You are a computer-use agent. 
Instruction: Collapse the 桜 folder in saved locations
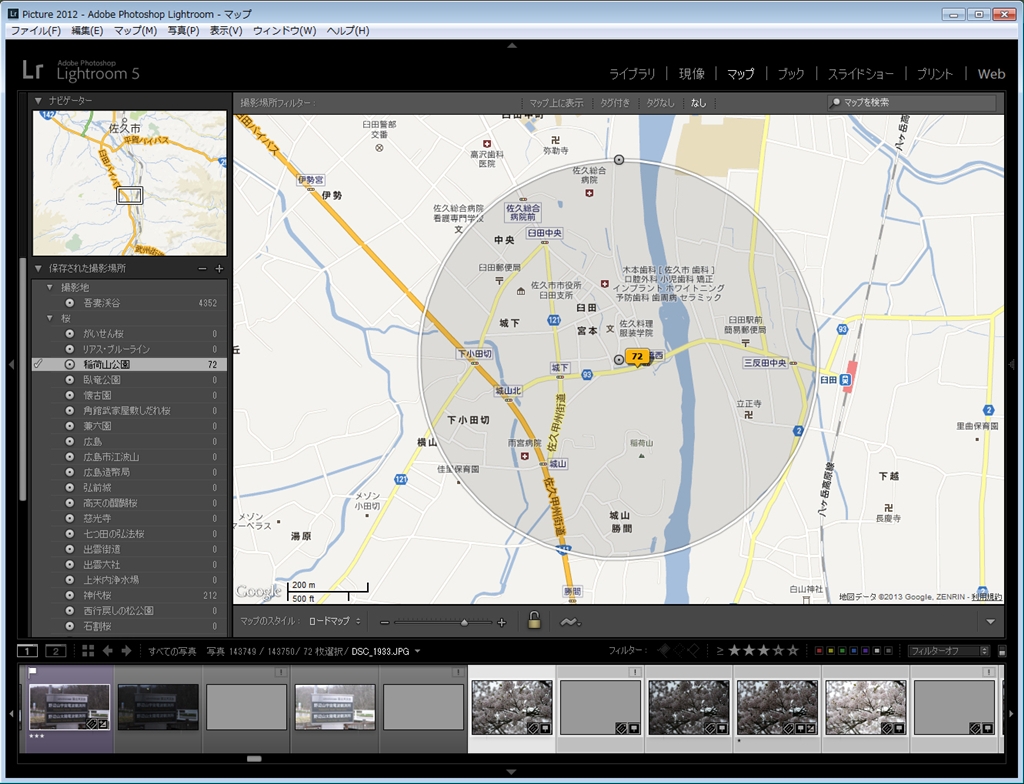point(51,318)
